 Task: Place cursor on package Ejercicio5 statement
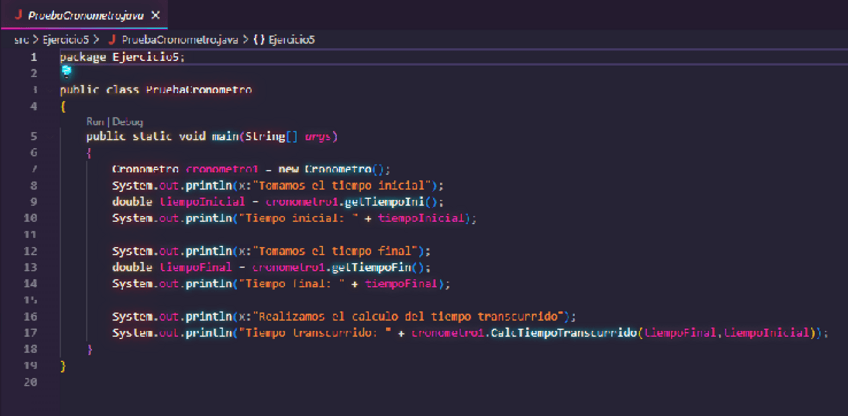point(122,57)
